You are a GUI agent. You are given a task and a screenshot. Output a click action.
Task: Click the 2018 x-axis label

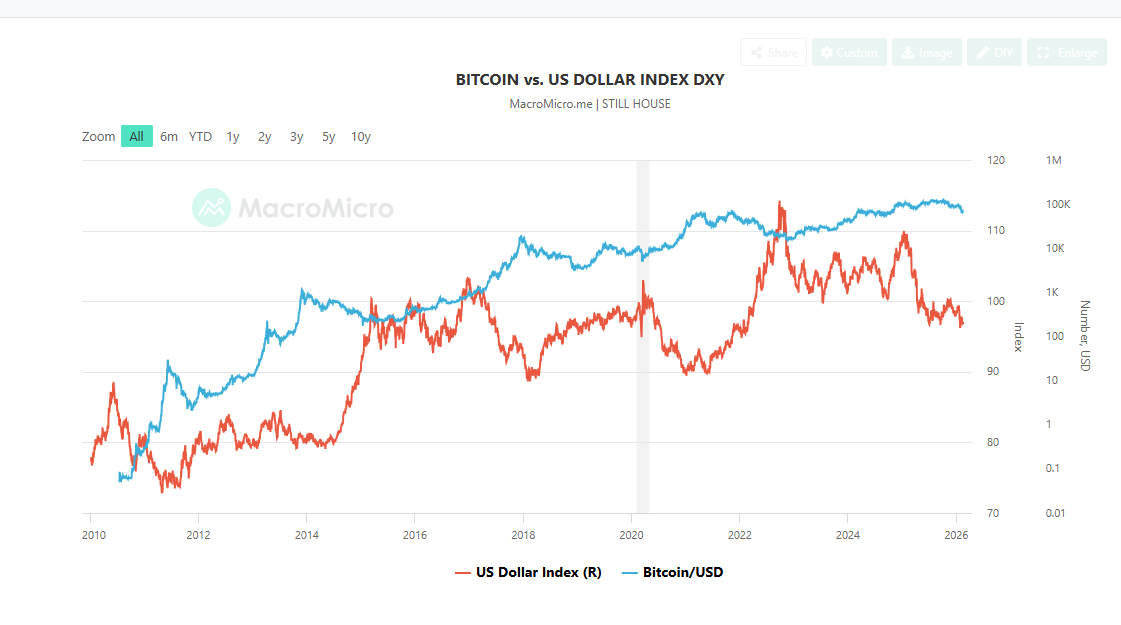(523, 533)
